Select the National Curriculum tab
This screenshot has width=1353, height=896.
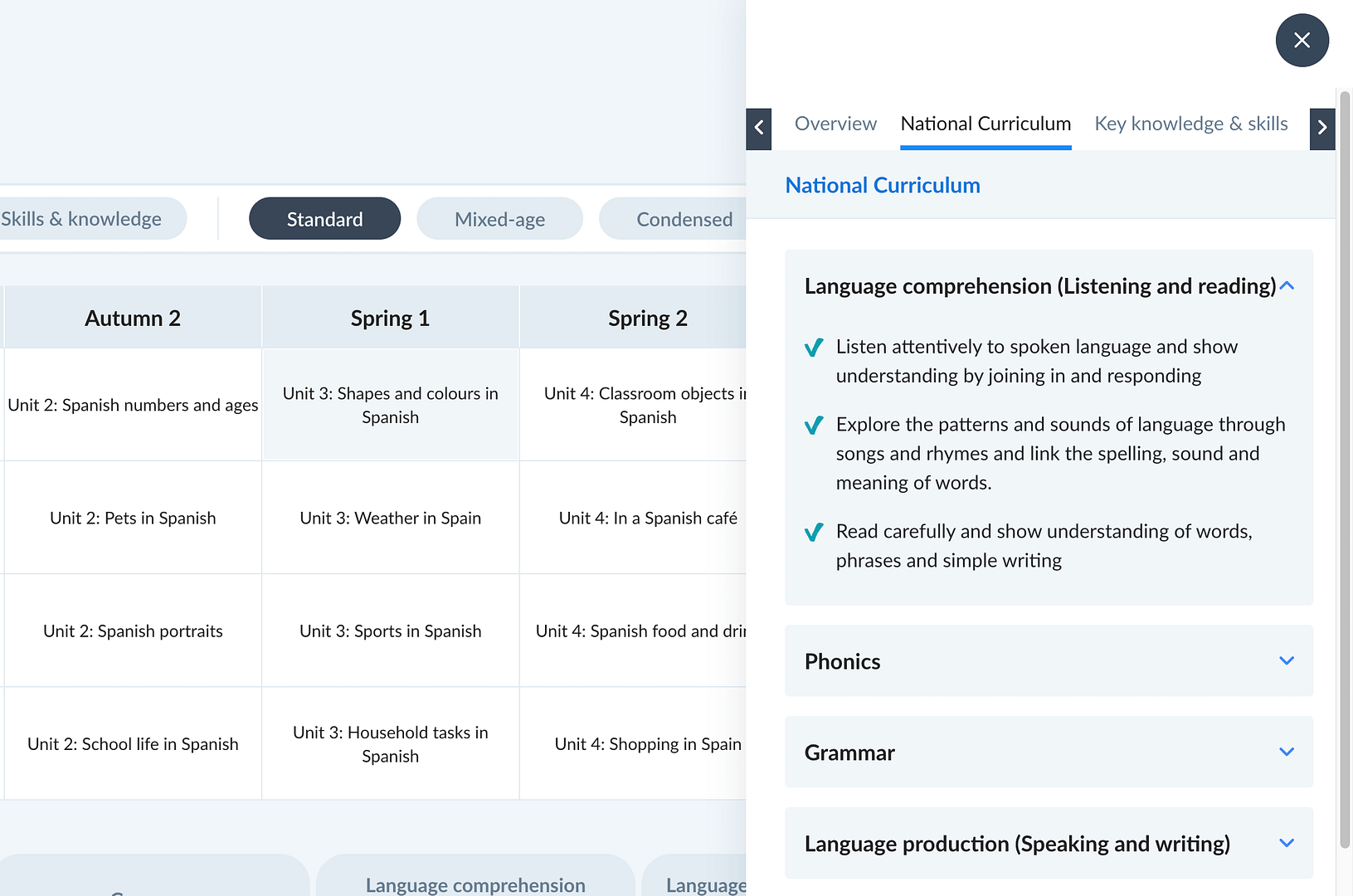(x=986, y=124)
